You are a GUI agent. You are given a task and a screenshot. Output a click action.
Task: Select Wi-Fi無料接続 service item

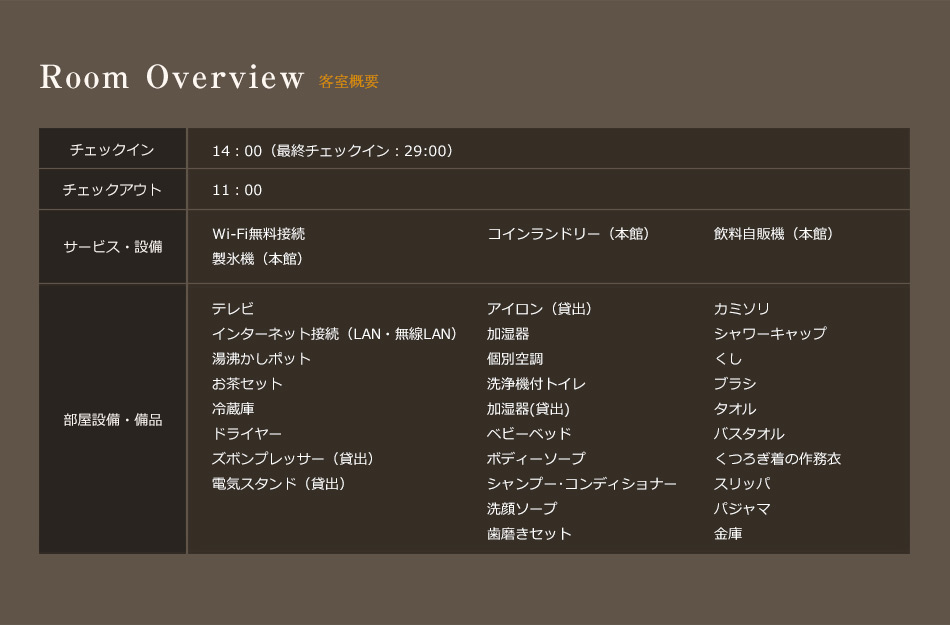[258, 234]
